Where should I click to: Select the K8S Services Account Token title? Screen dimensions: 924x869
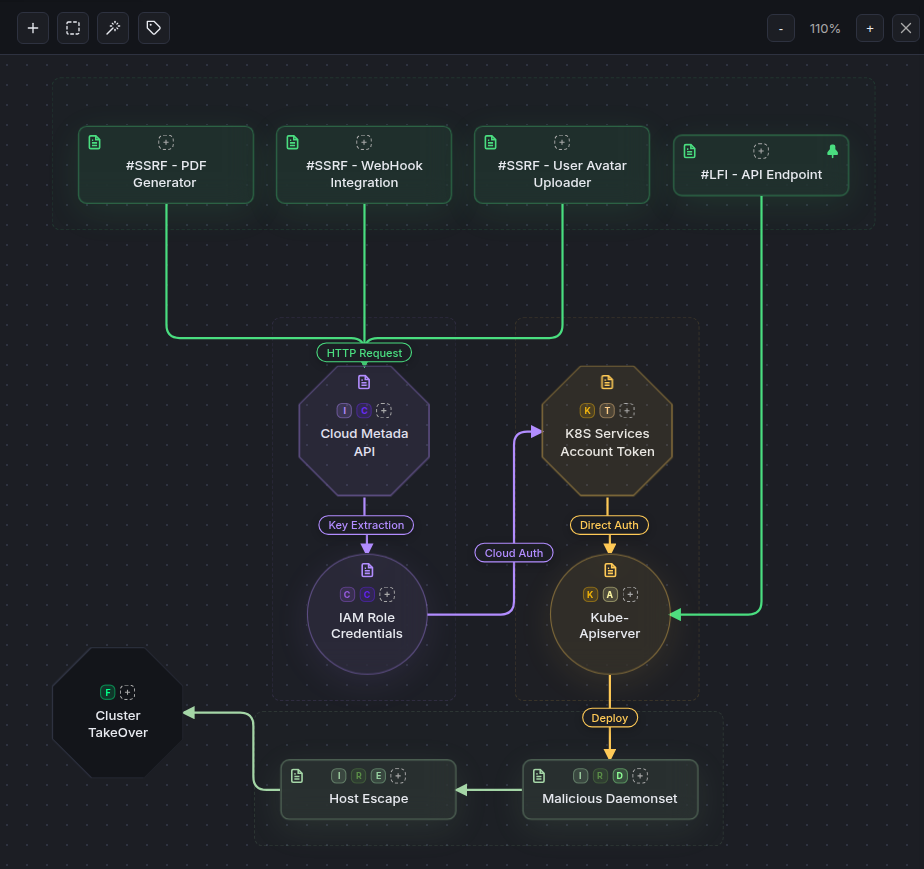tap(607, 442)
